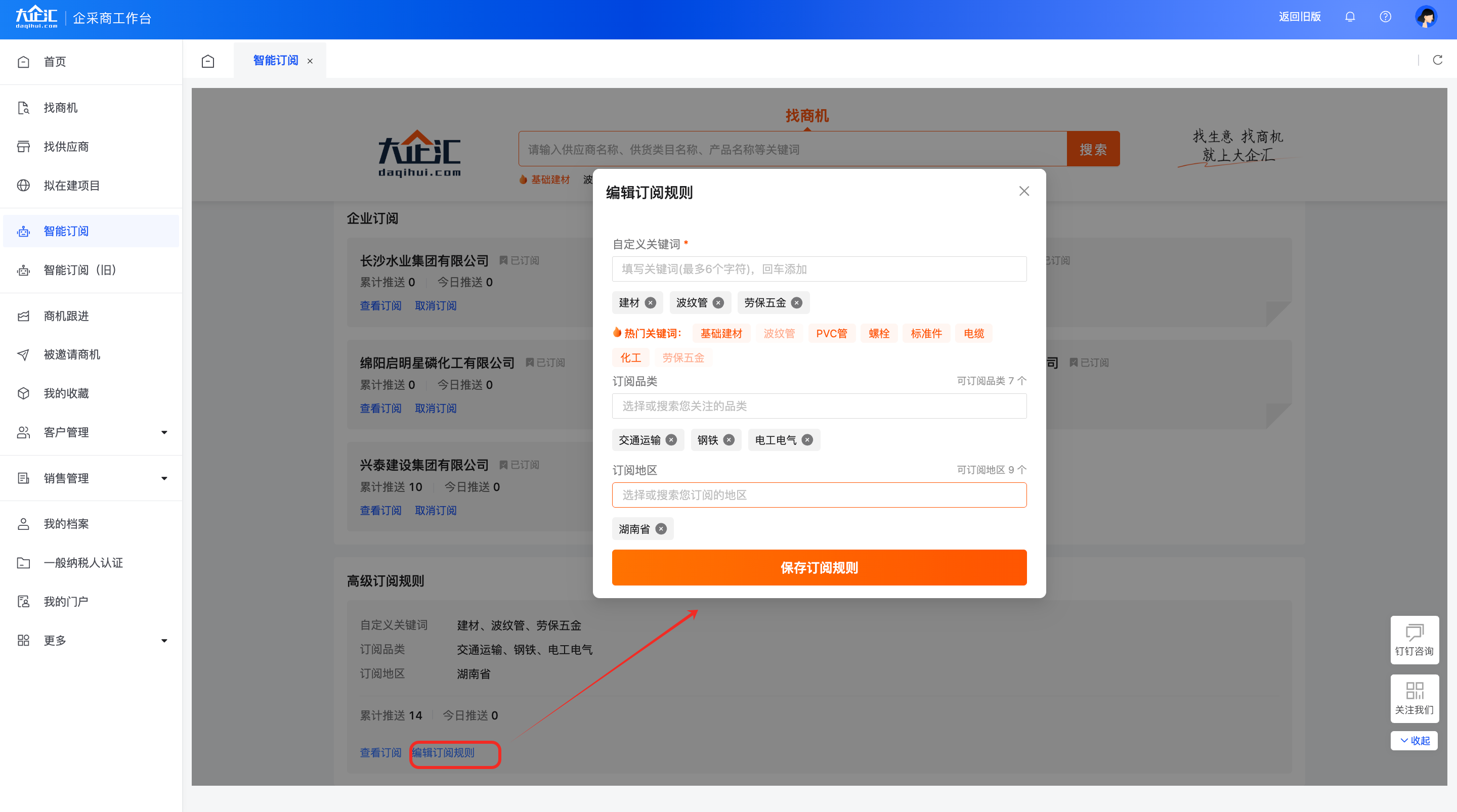1457x812 pixels.
Task: Collapse floating panel with 收起
Action: 1414,740
